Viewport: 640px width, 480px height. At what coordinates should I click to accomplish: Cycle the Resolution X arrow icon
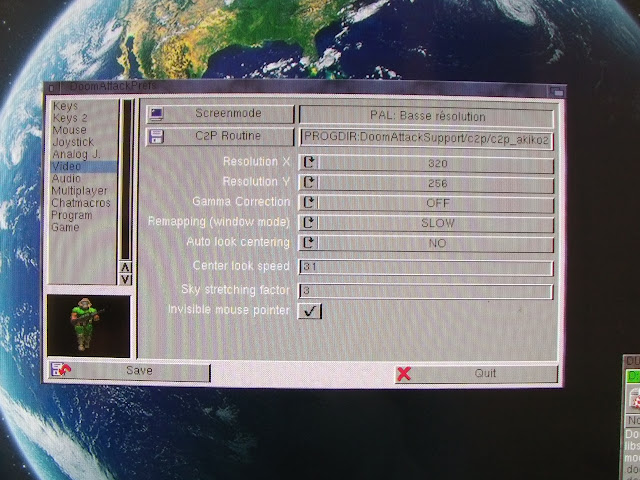(309, 162)
